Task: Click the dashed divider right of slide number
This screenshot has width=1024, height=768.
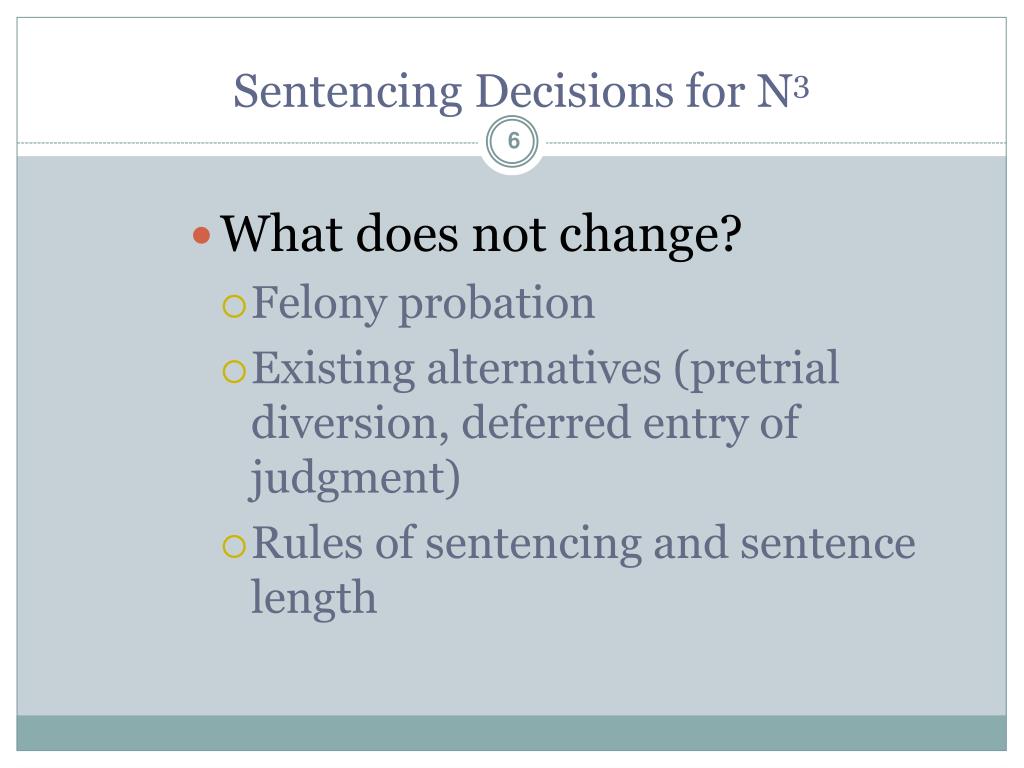Action: click(776, 142)
